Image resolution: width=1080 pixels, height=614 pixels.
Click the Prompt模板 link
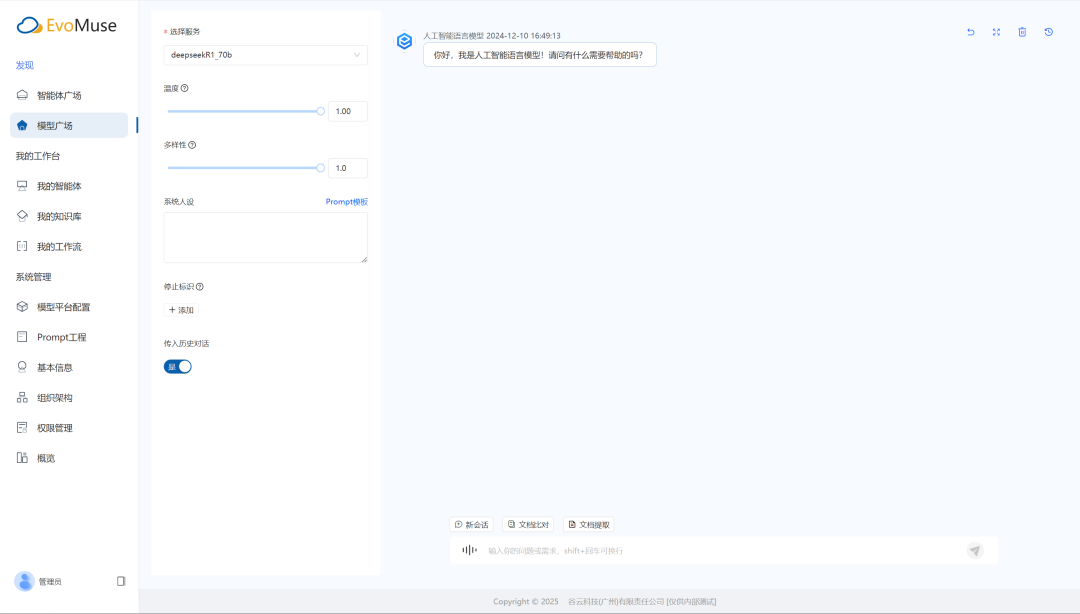point(346,202)
